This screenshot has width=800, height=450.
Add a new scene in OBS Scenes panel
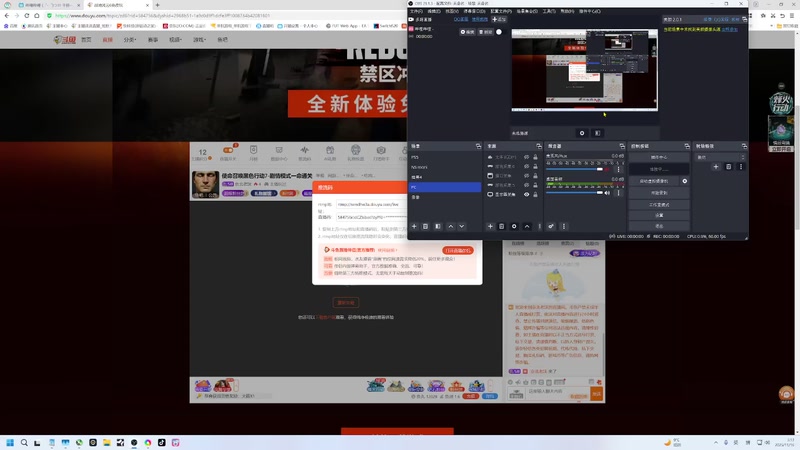click(414, 227)
